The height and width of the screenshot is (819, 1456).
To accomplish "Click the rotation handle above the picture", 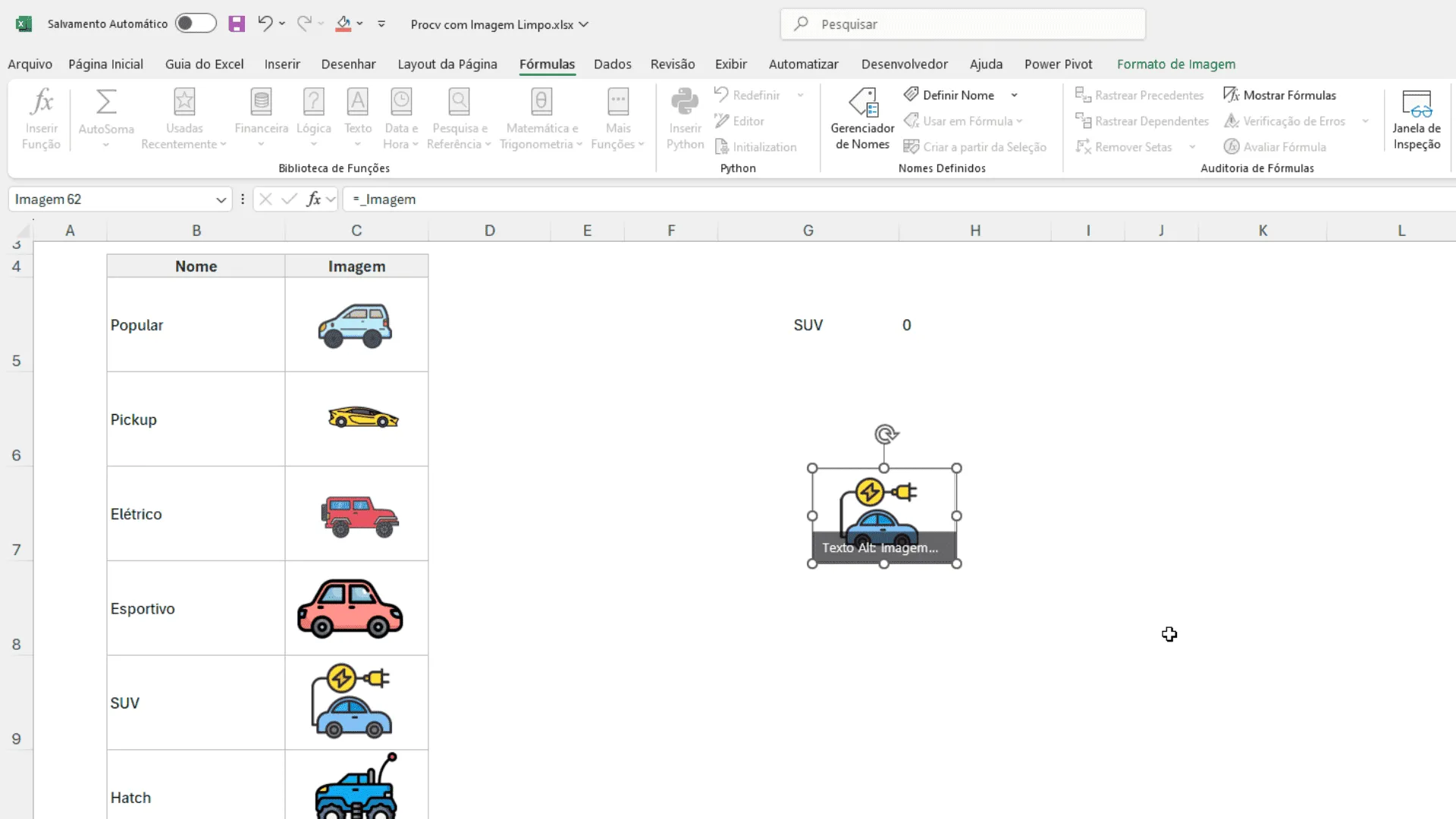I will [886, 435].
